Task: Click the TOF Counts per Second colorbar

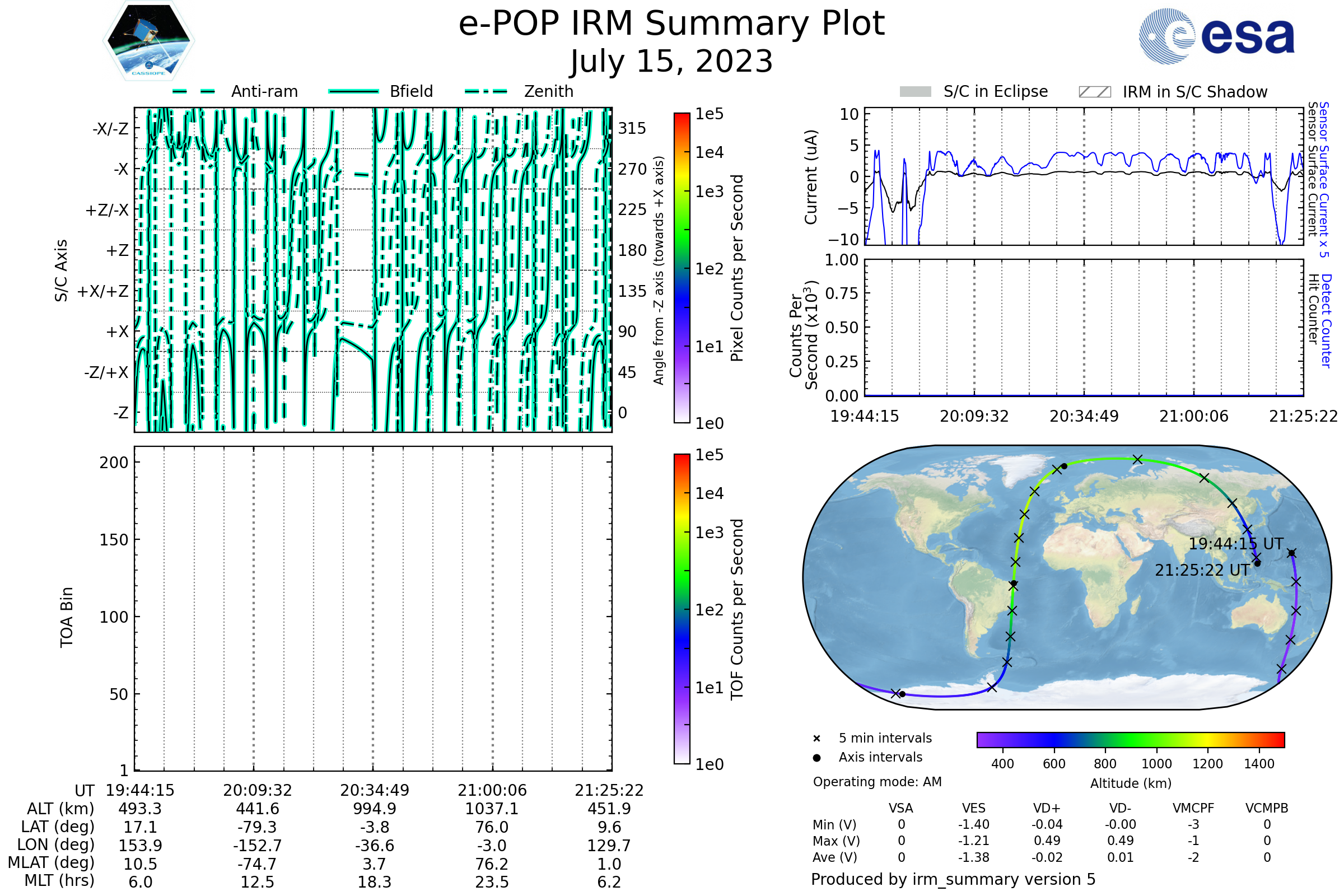Action: 682,609
